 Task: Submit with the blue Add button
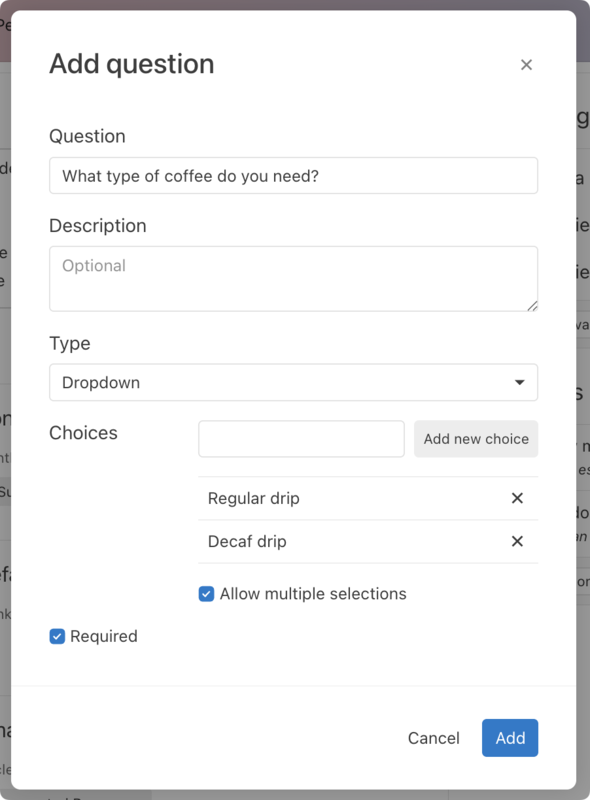(x=510, y=738)
